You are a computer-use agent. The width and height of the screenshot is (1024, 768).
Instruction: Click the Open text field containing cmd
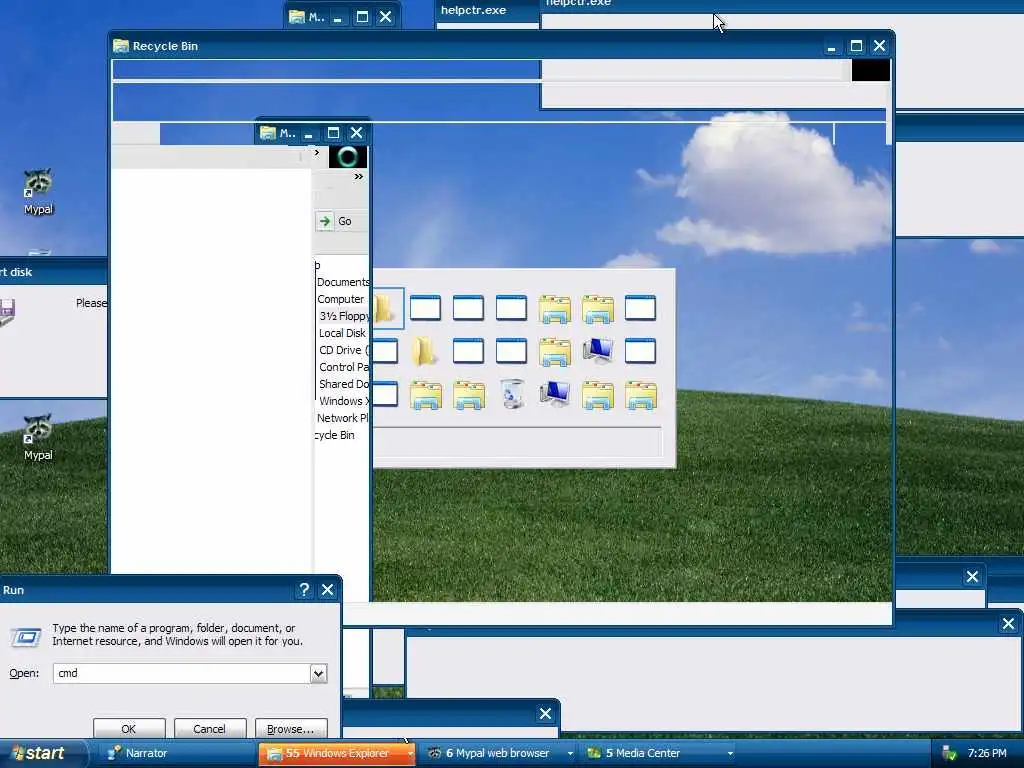coord(182,673)
